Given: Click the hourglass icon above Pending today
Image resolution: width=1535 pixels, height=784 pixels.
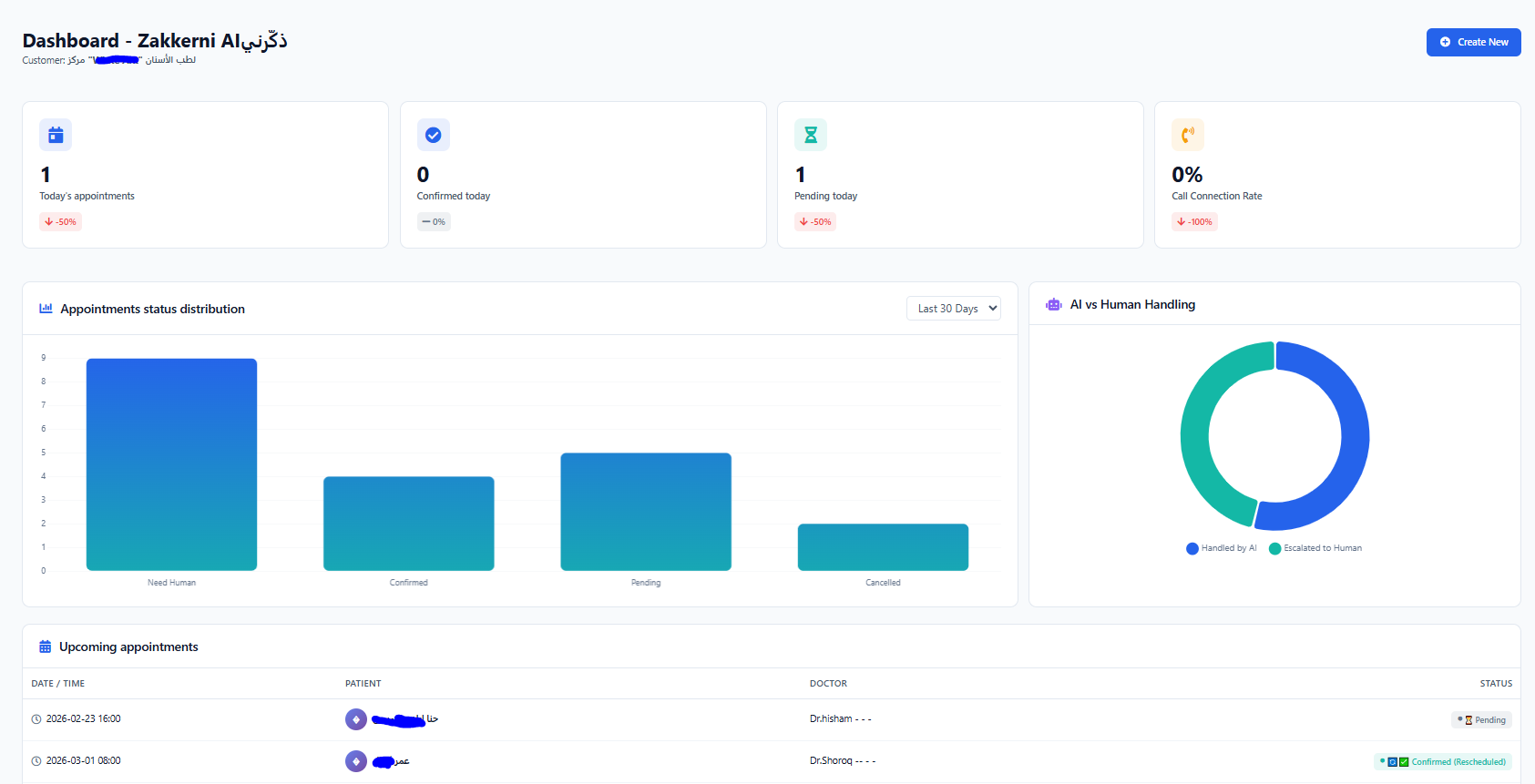Looking at the screenshot, I should pos(811,135).
